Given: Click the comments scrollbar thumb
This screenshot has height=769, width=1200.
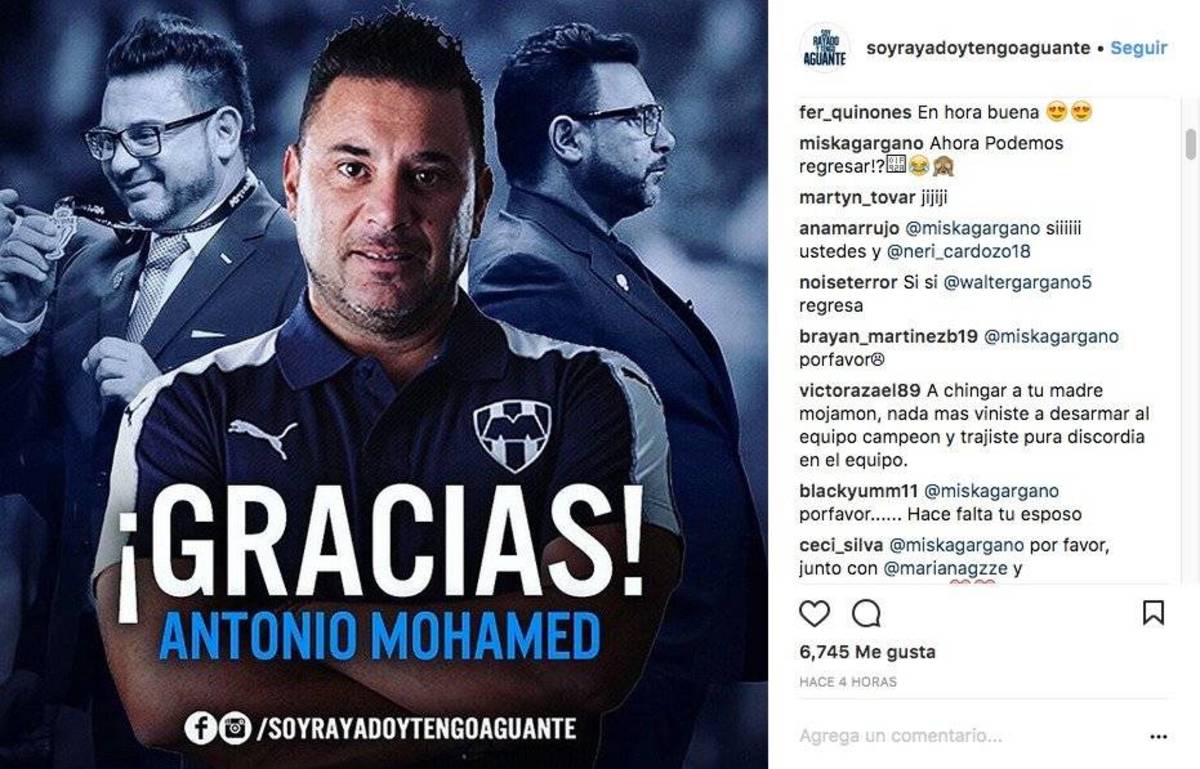Looking at the screenshot, I should point(1190,143).
